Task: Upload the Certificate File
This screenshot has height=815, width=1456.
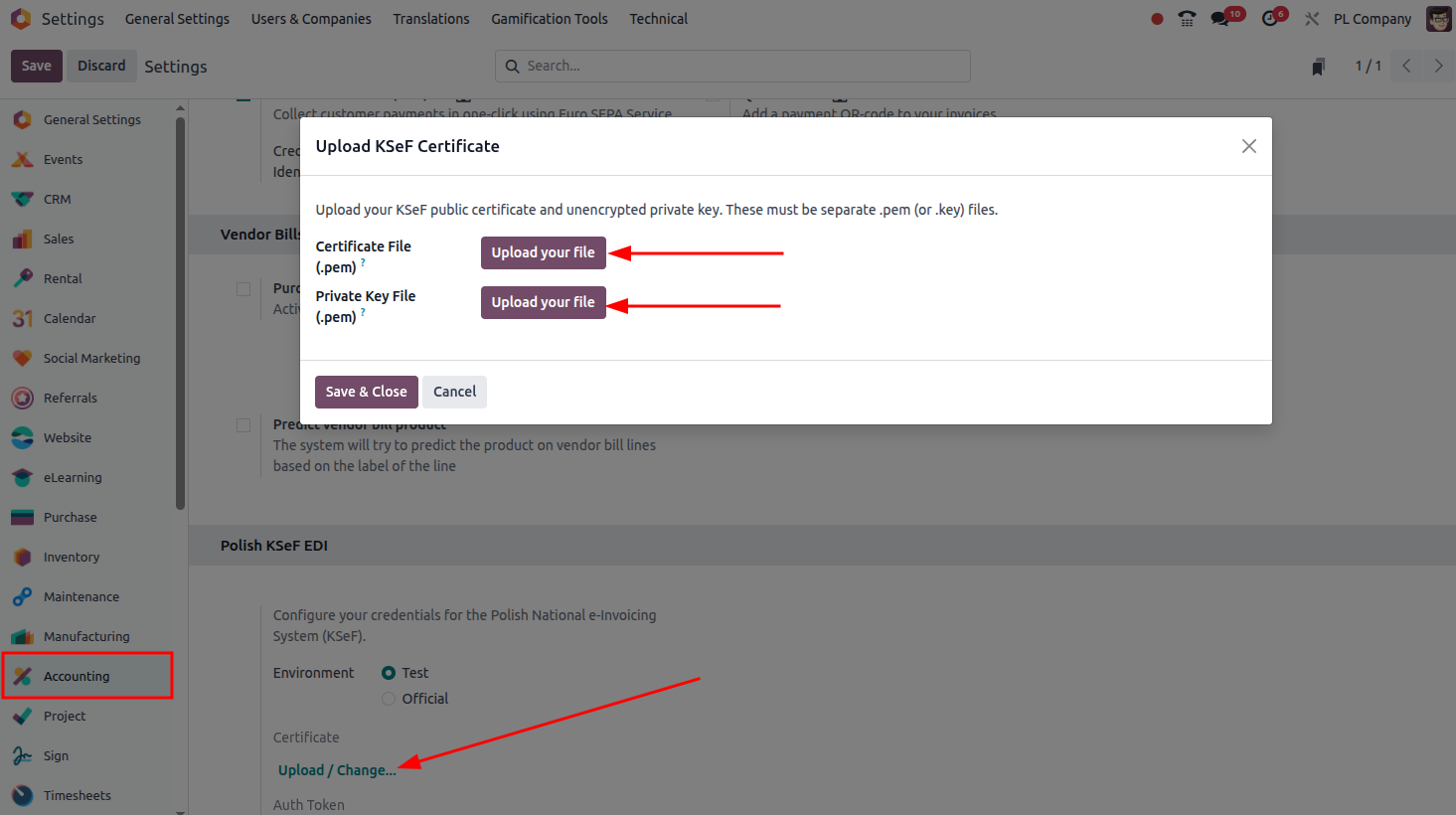Action: coord(543,252)
